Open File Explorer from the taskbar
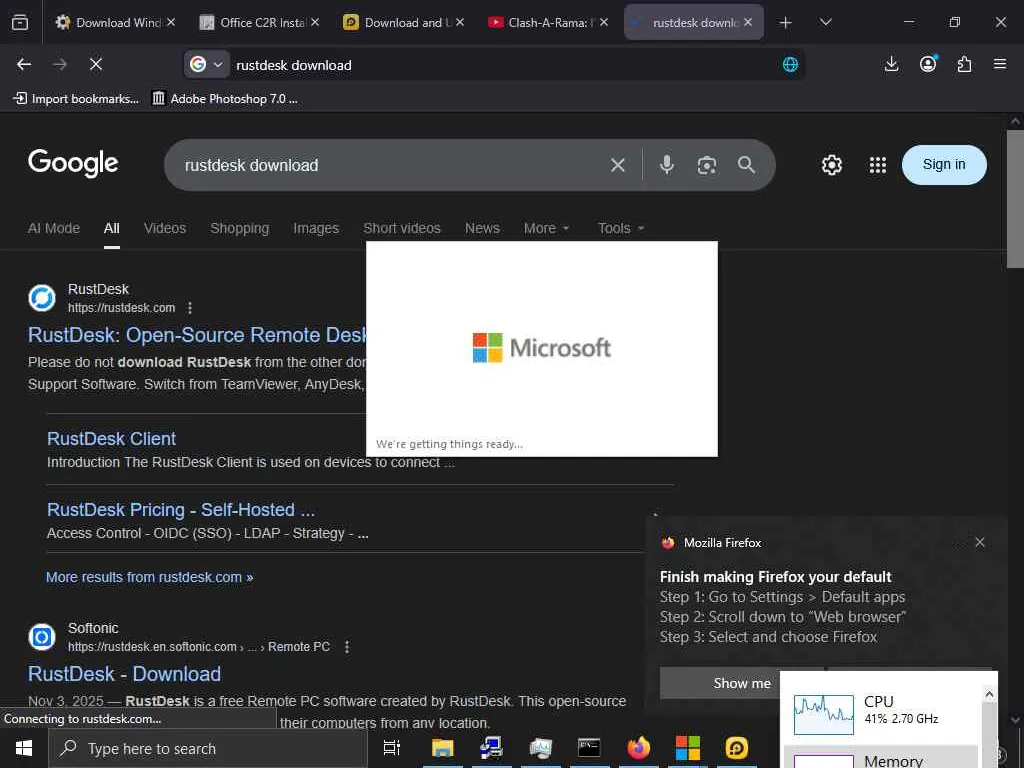 [x=442, y=748]
